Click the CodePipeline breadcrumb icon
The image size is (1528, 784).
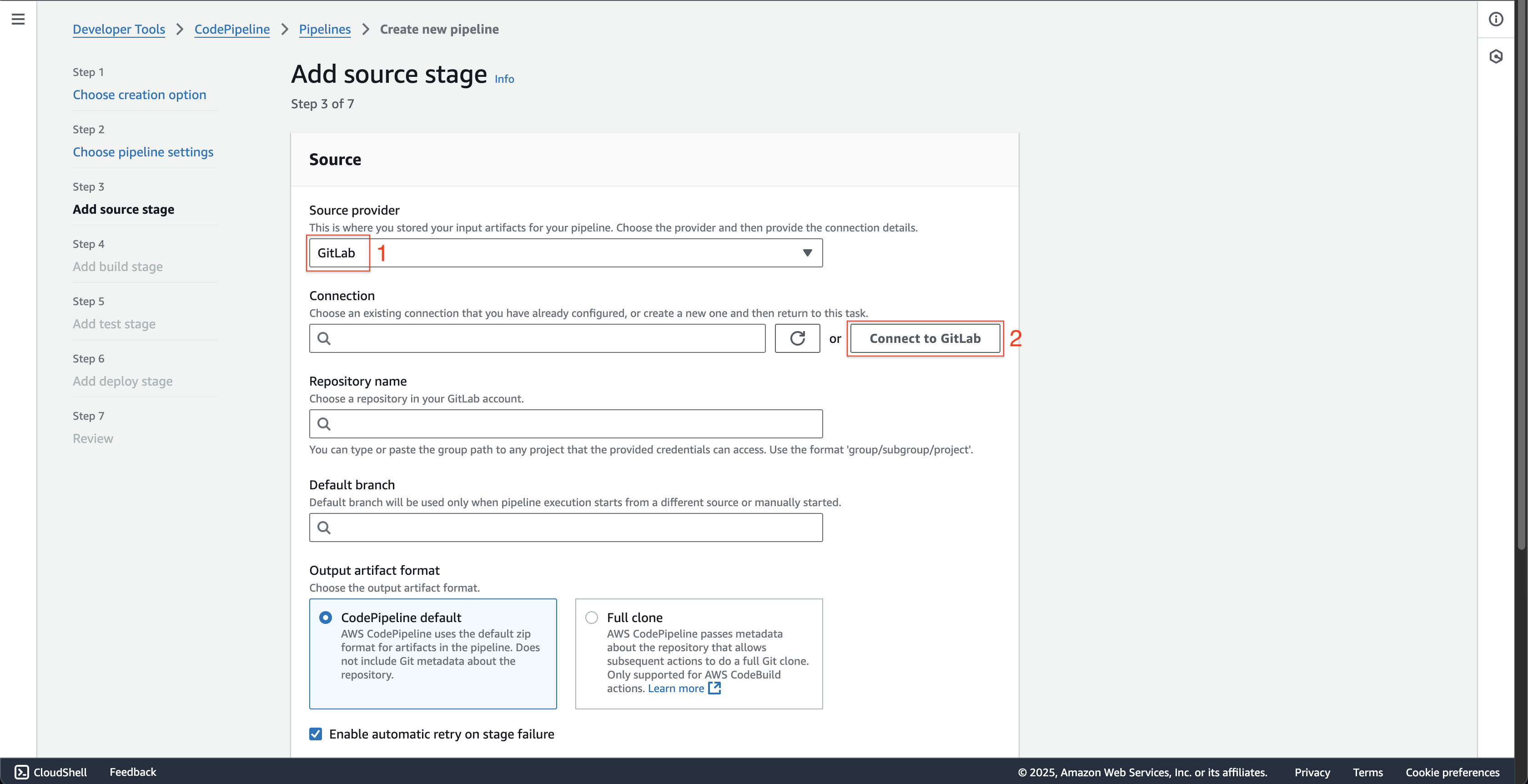[x=232, y=29]
